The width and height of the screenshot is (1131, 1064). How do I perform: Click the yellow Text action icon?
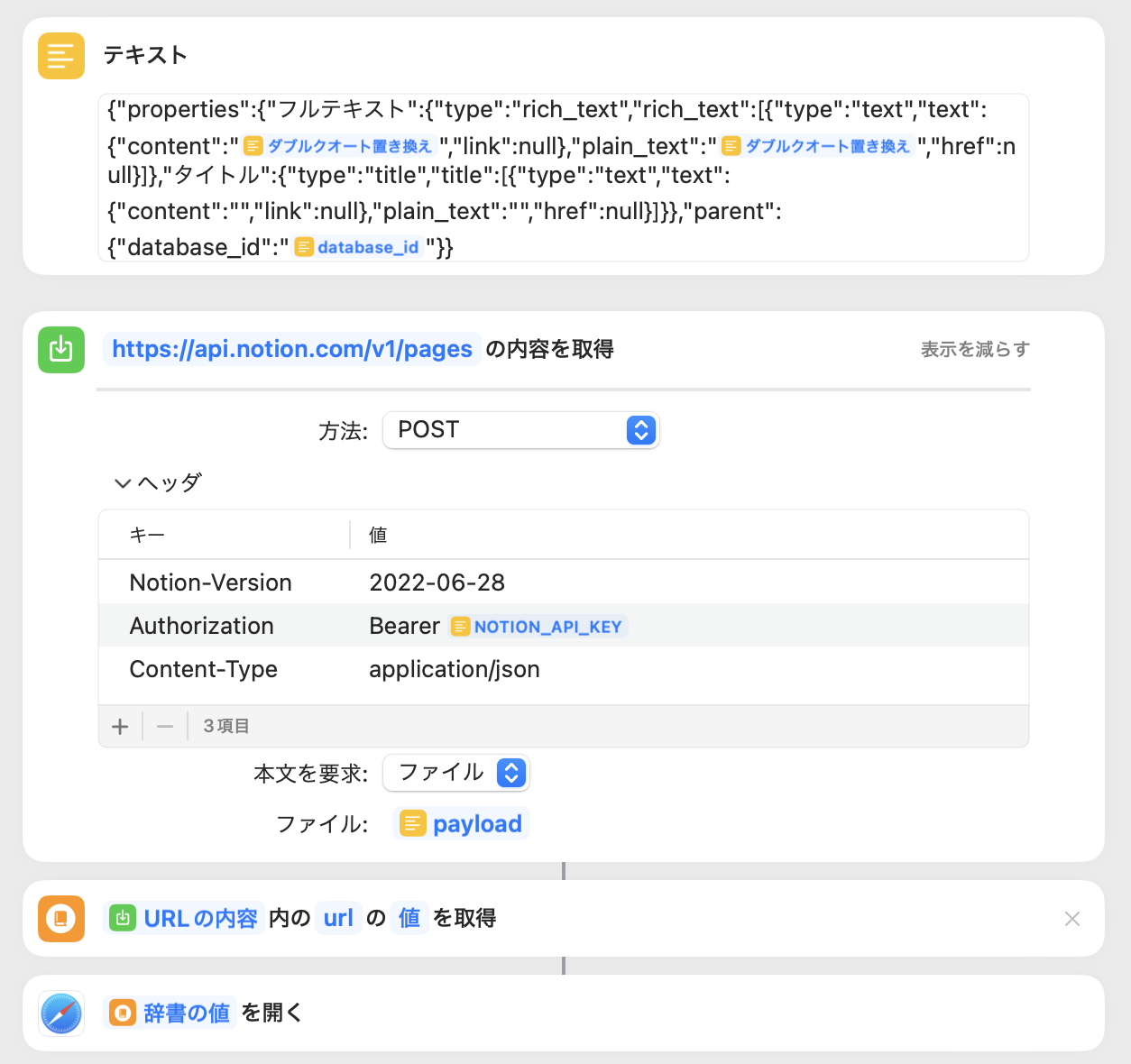click(61, 56)
